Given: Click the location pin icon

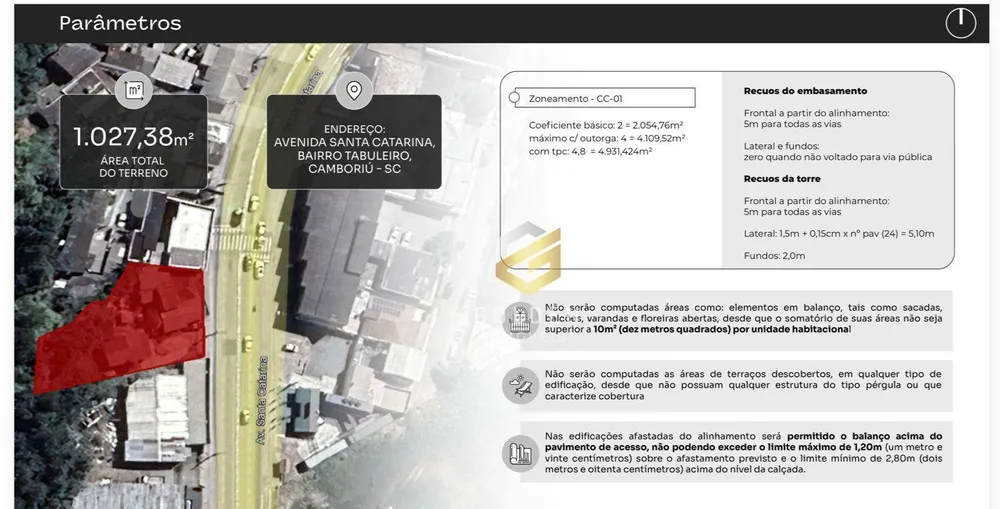Looking at the screenshot, I should 354,91.
